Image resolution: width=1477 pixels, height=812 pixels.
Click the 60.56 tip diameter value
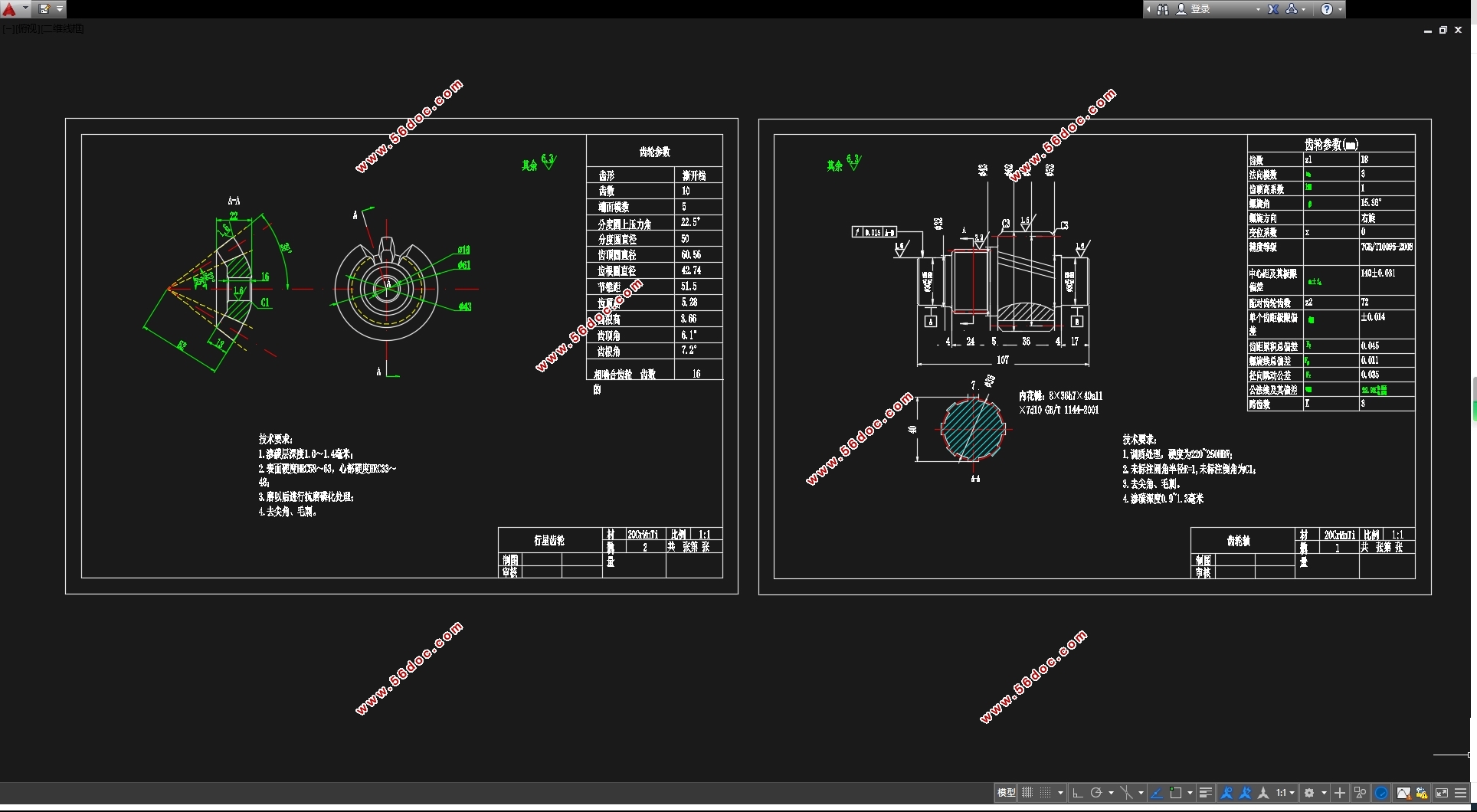point(691,254)
